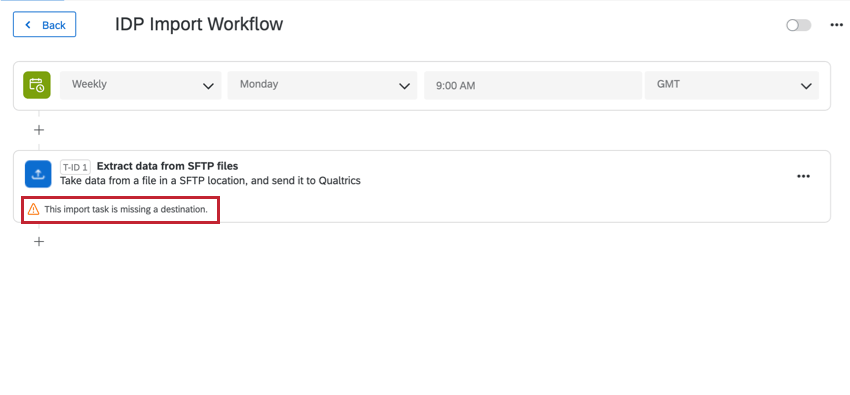Click the T-ID 1 task badge
This screenshot has height=395, width=850.
75,167
